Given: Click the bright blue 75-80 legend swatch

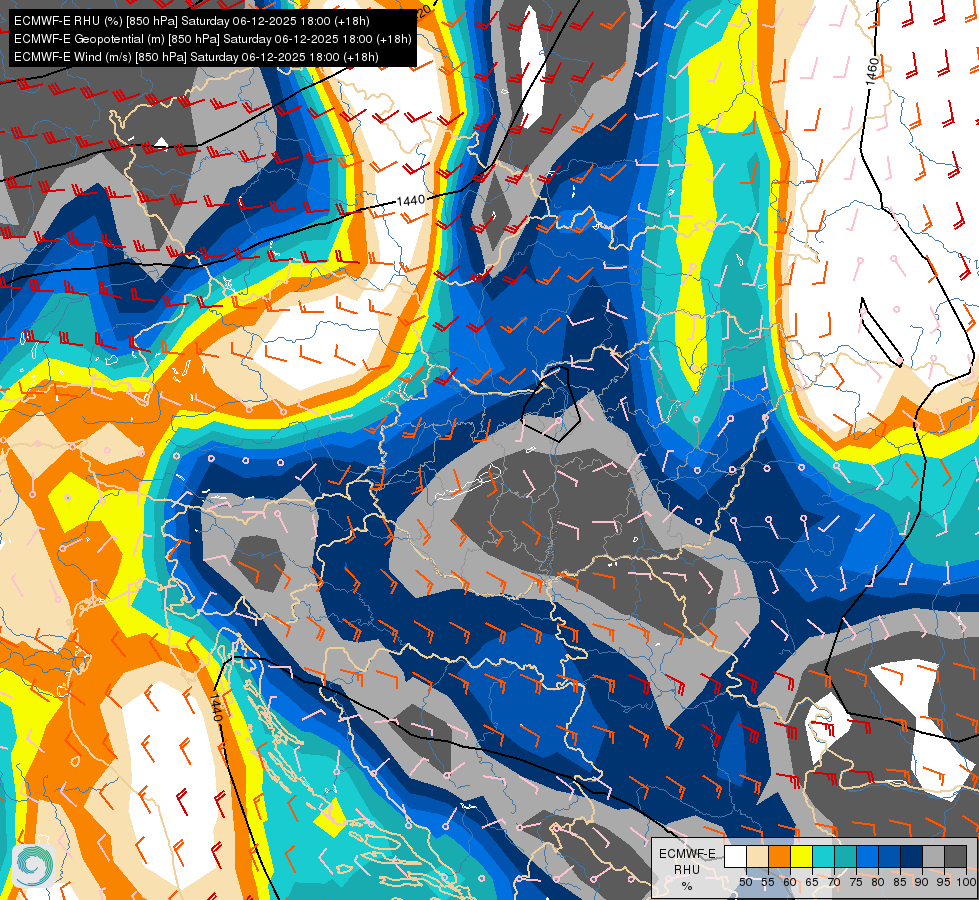Looking at the screenshot, I should 868,856.
